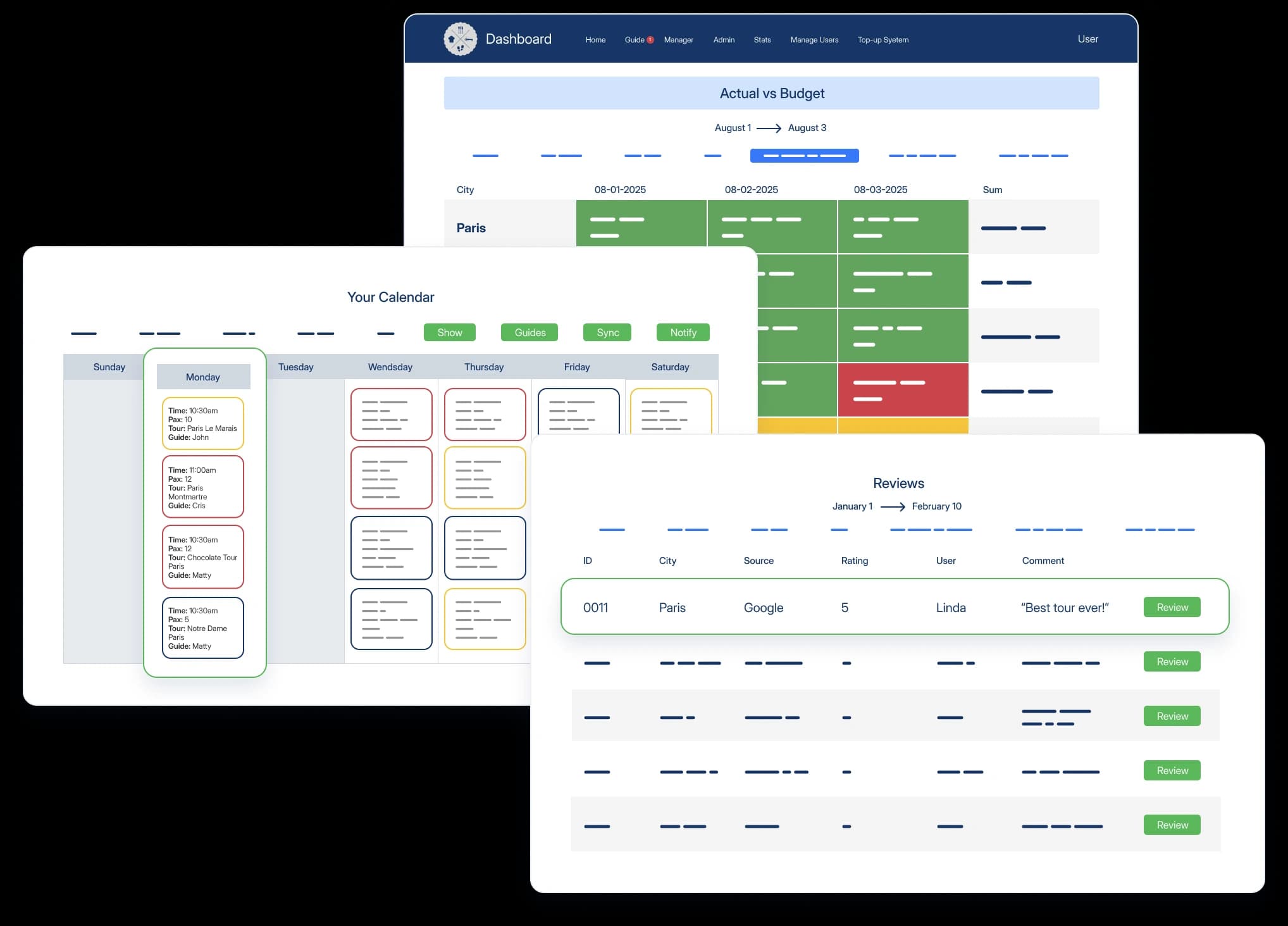This screenshot has height=926, width=1288.
Task: Open the Home menu item
Action: coord(595,40)
